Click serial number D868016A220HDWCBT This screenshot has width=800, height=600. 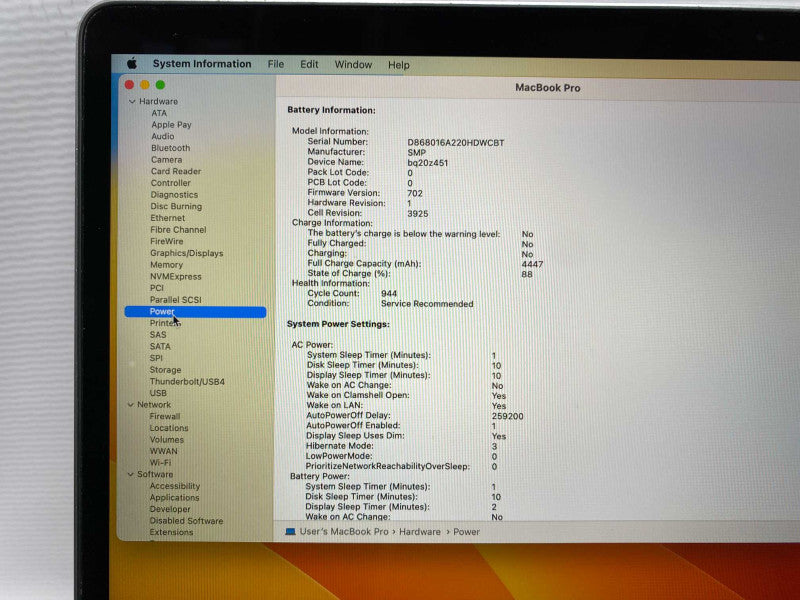(456, 143)
